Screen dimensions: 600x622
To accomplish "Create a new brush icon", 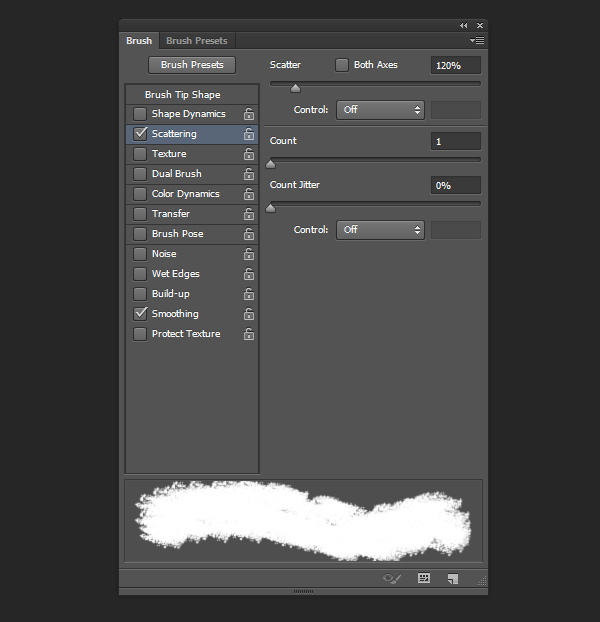I will coord(453,578).
